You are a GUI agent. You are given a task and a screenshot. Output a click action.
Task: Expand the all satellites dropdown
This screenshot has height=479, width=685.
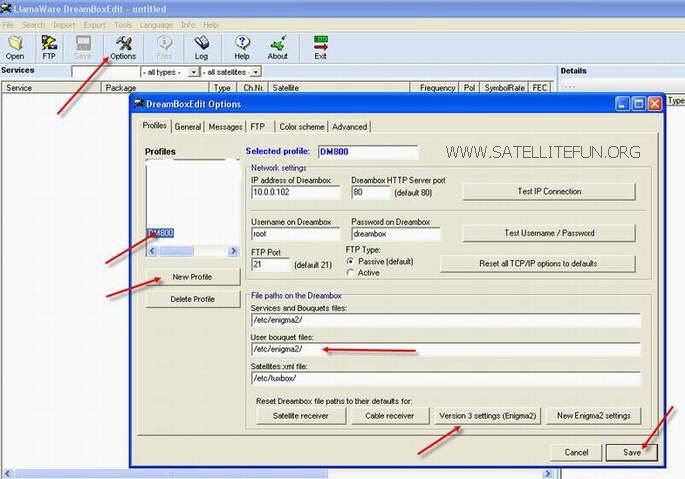tap(256, 72)
